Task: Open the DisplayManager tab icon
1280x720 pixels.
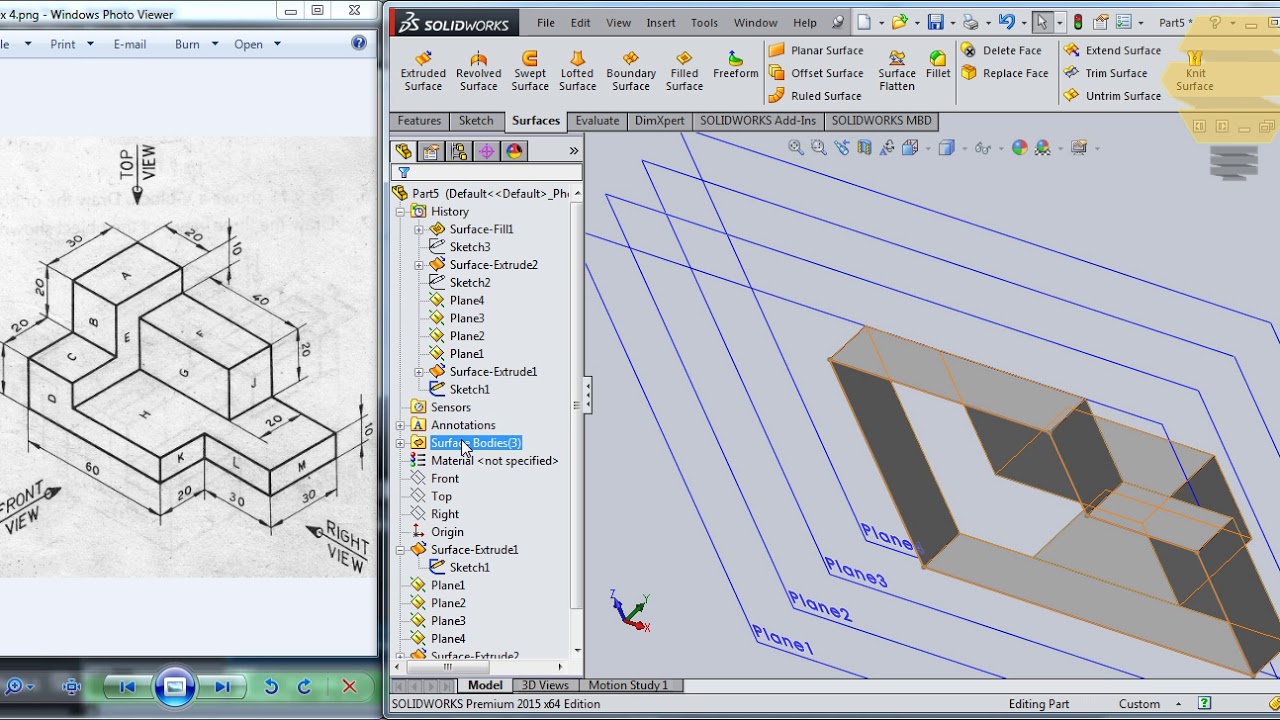Action: coord(514,151)
